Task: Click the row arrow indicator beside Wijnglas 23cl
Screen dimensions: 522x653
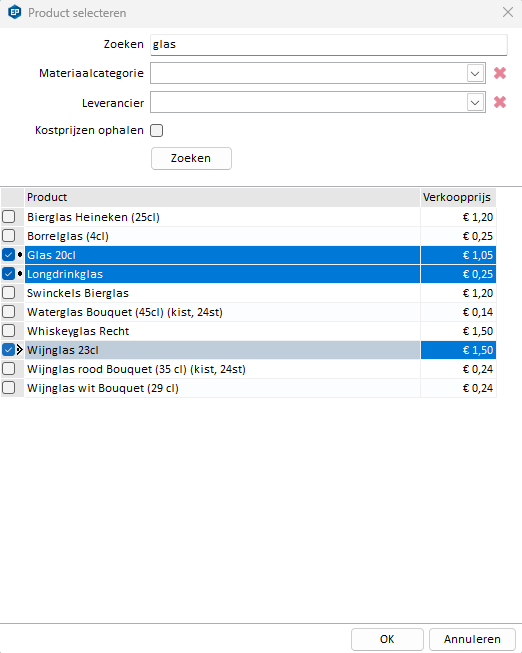Action: tap(20, 350)
